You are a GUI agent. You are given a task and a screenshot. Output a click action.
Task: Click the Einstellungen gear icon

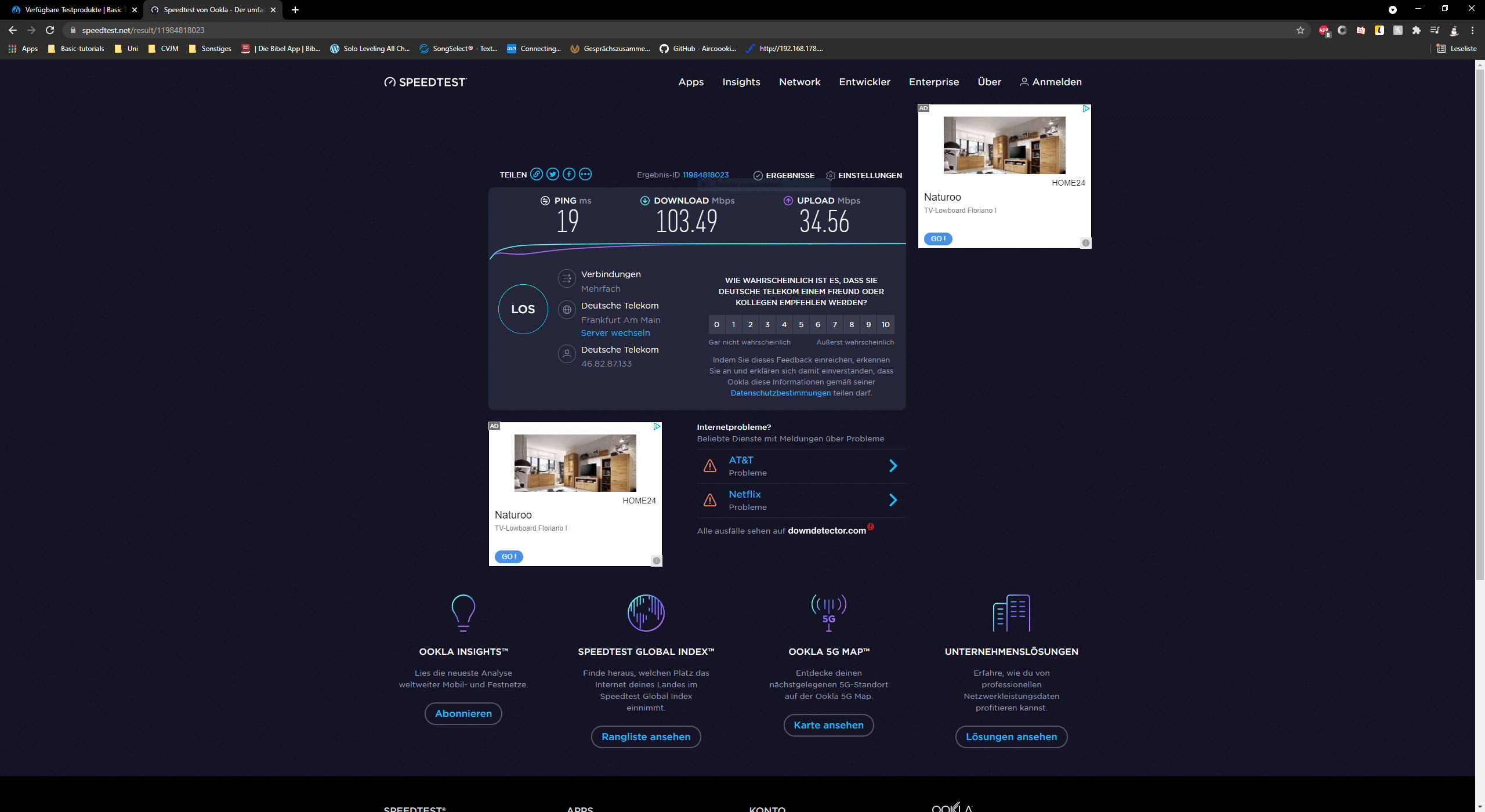[831, 176]
